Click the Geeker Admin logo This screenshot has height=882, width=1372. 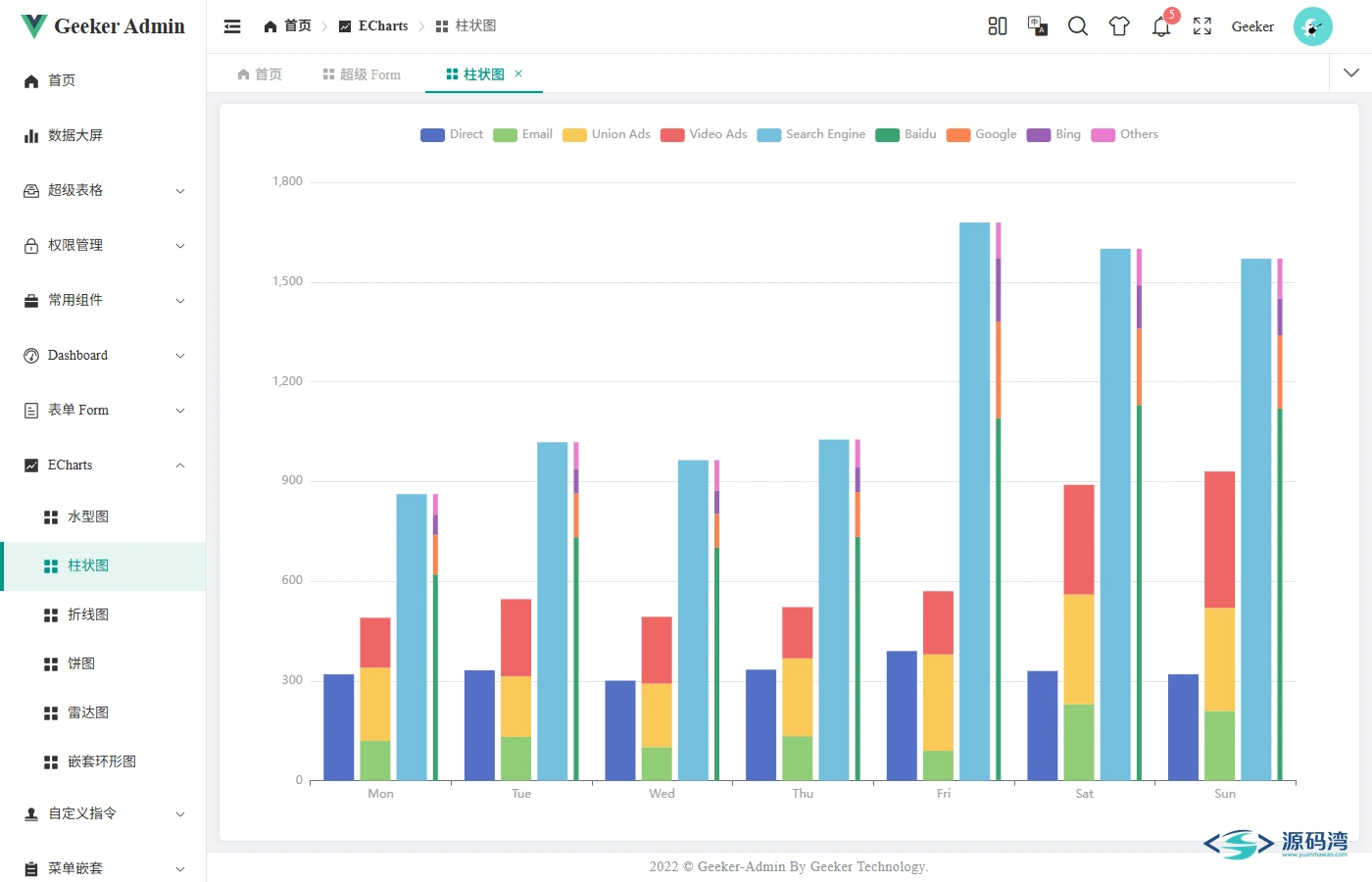103,26
